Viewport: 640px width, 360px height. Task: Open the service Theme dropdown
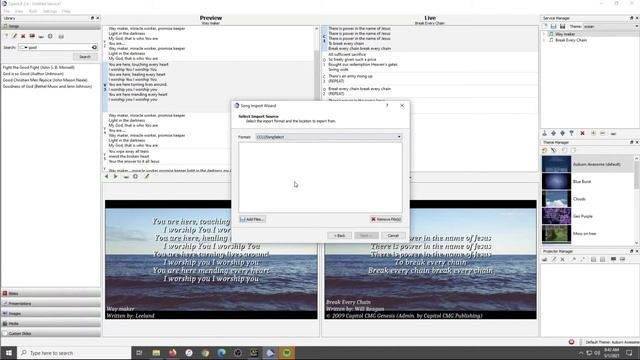click(x=611, y=27)
